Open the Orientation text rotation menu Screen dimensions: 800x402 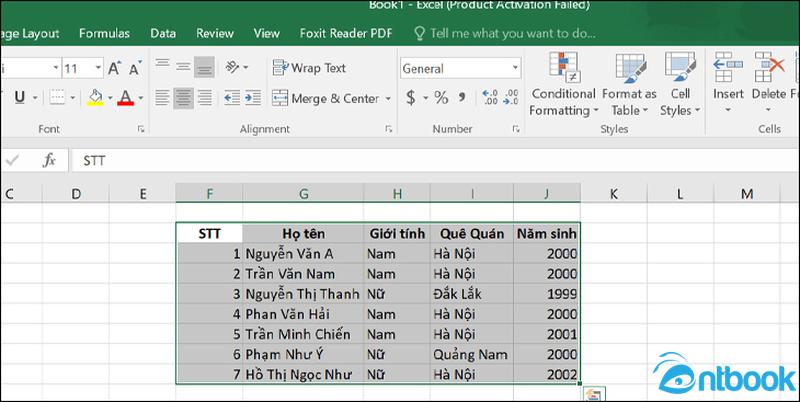coord(236,67)
